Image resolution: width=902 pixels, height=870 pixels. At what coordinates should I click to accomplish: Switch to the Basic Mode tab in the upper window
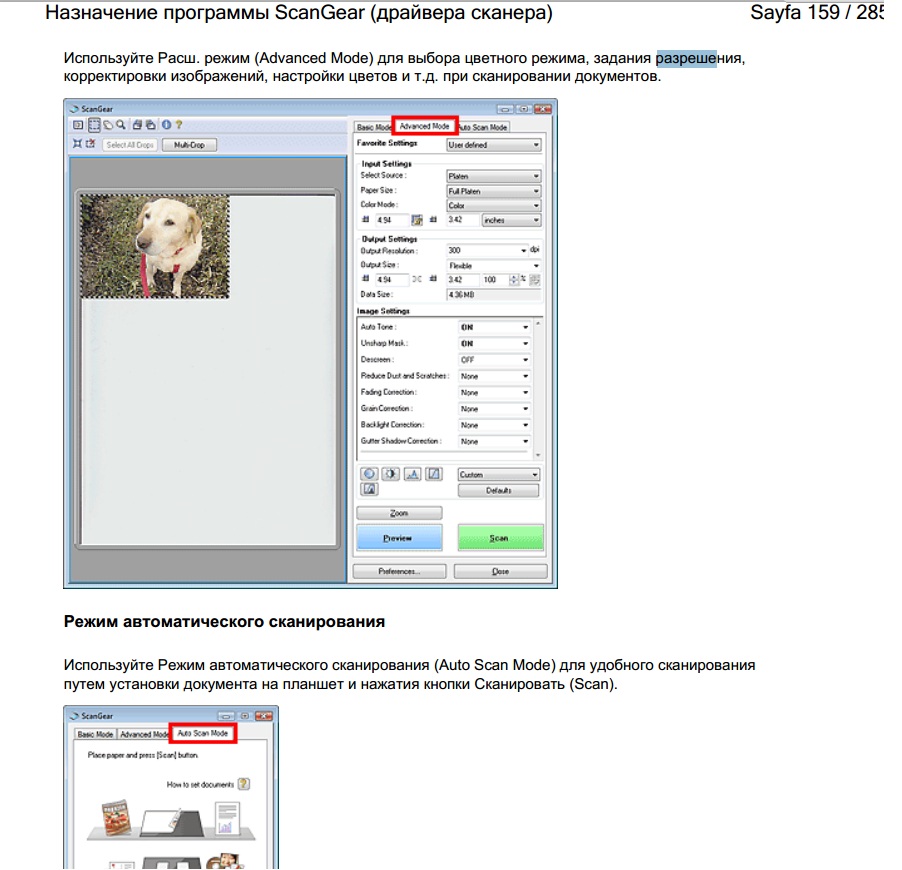tap(374, 127)
